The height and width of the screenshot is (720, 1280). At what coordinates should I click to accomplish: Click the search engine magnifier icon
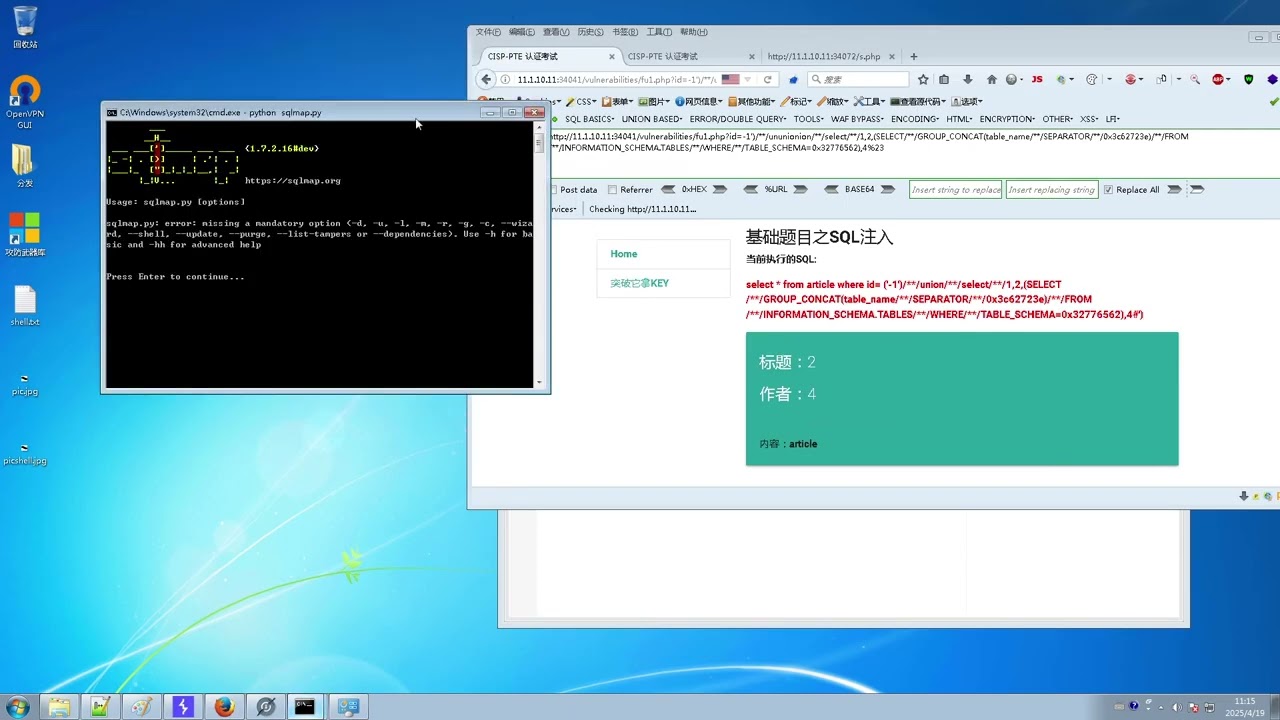point(816,79)
